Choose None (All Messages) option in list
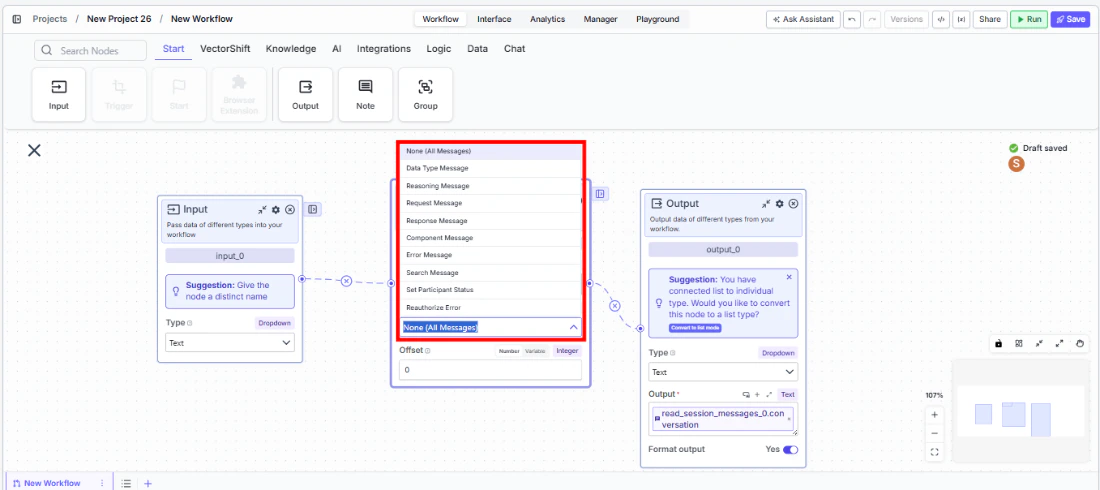 point(491,151)
